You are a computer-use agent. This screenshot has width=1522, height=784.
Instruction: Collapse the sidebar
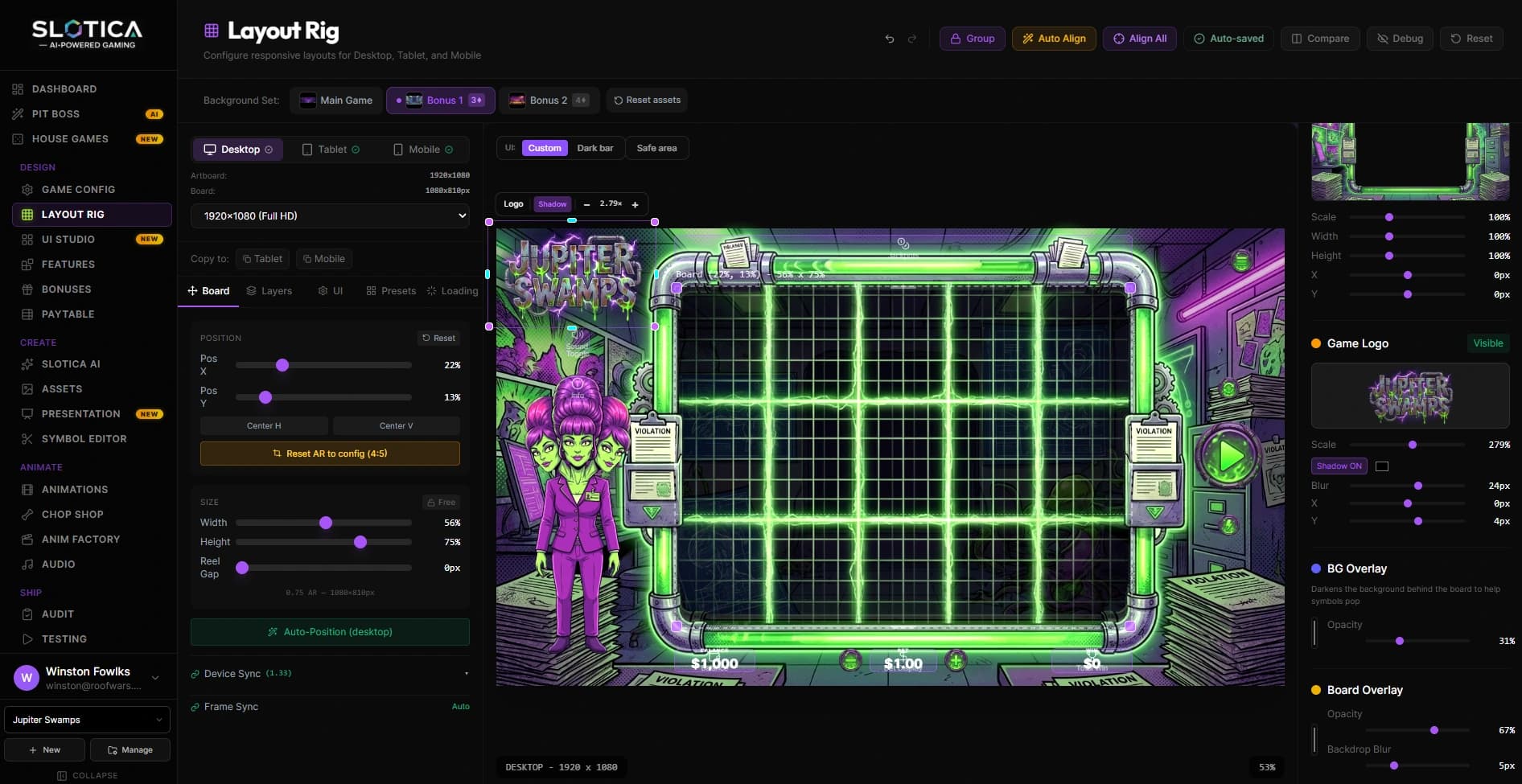tap(88, 776)
